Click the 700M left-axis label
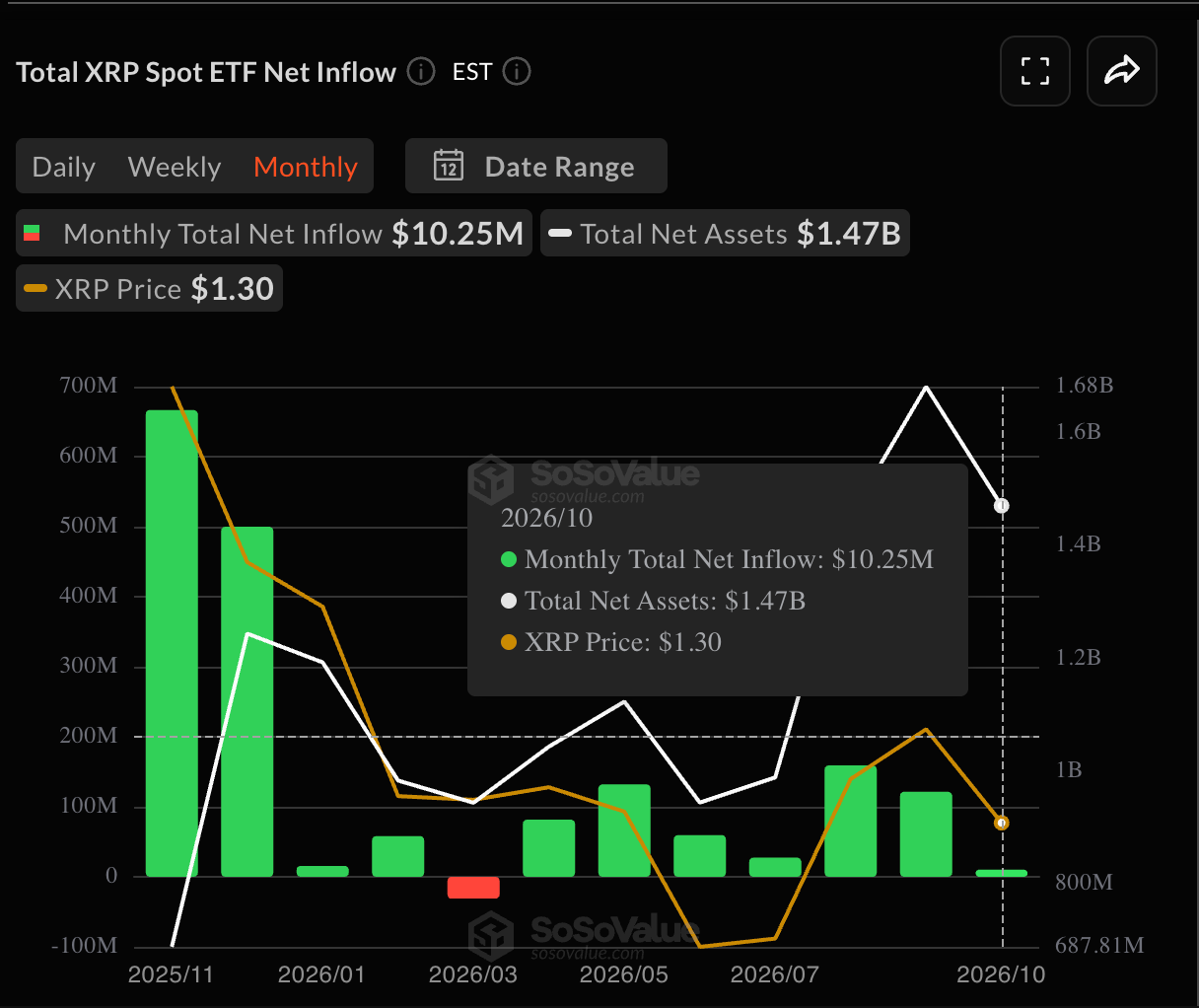This screenshot has height=1008, width=1199. (x=89, y=386)
